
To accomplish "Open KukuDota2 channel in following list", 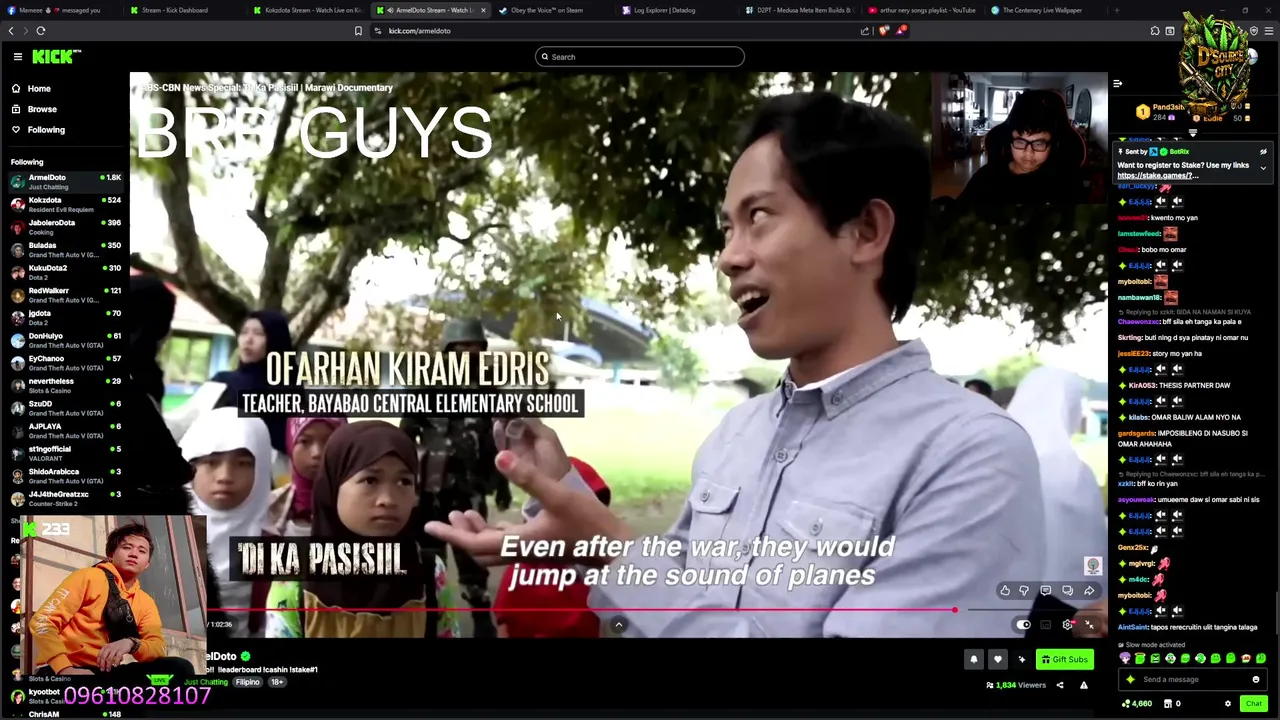I will pos(65,272).
